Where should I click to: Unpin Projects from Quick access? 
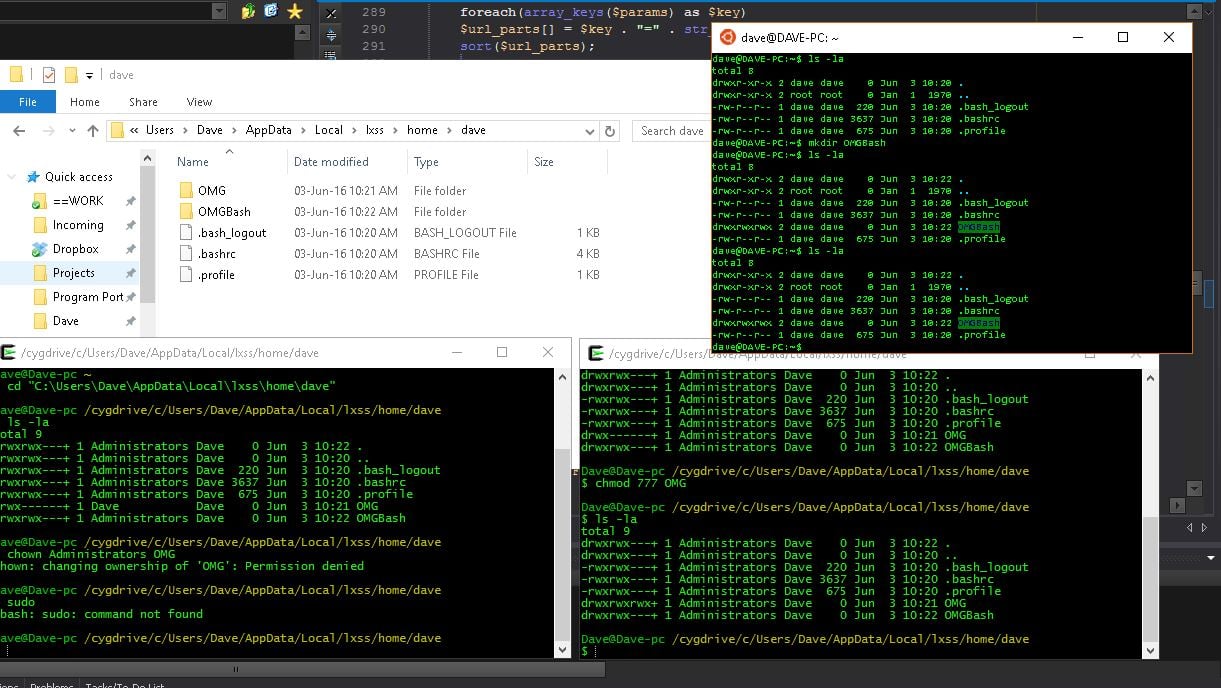(x=130, y=272)
